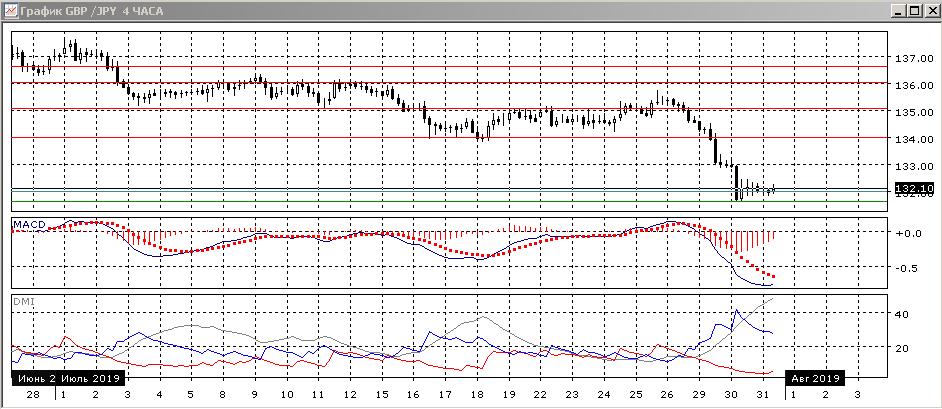Click the DMI indicator label
The image size is (942, 409).
[x=21, y=300]
